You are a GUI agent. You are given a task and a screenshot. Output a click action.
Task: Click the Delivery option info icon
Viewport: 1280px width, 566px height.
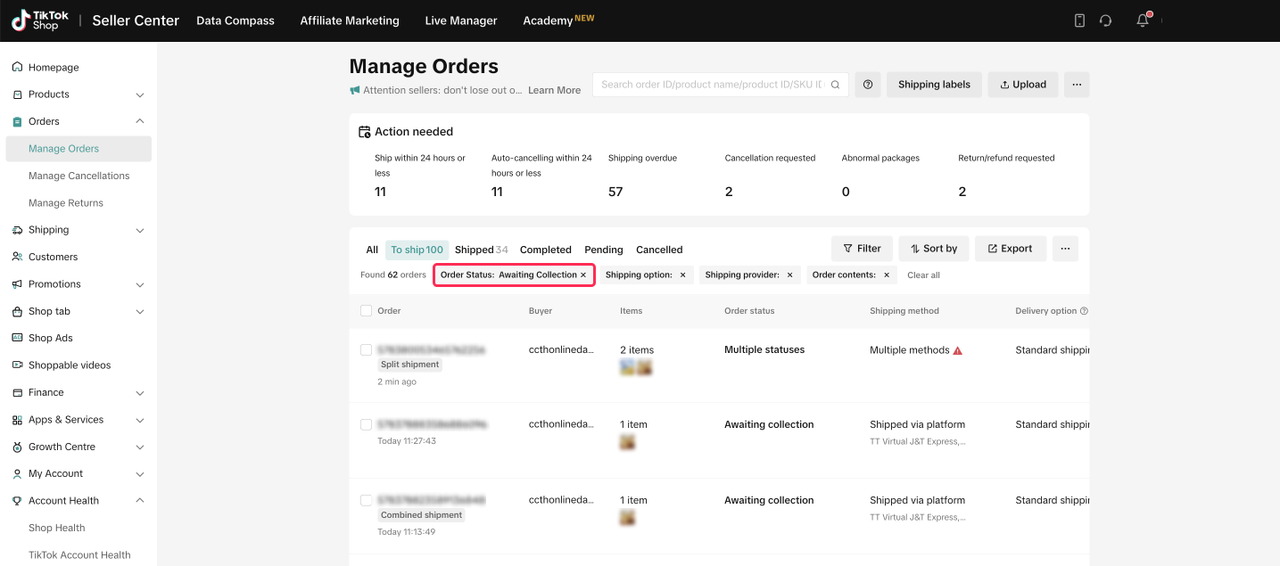click(x=1084, y=311)
